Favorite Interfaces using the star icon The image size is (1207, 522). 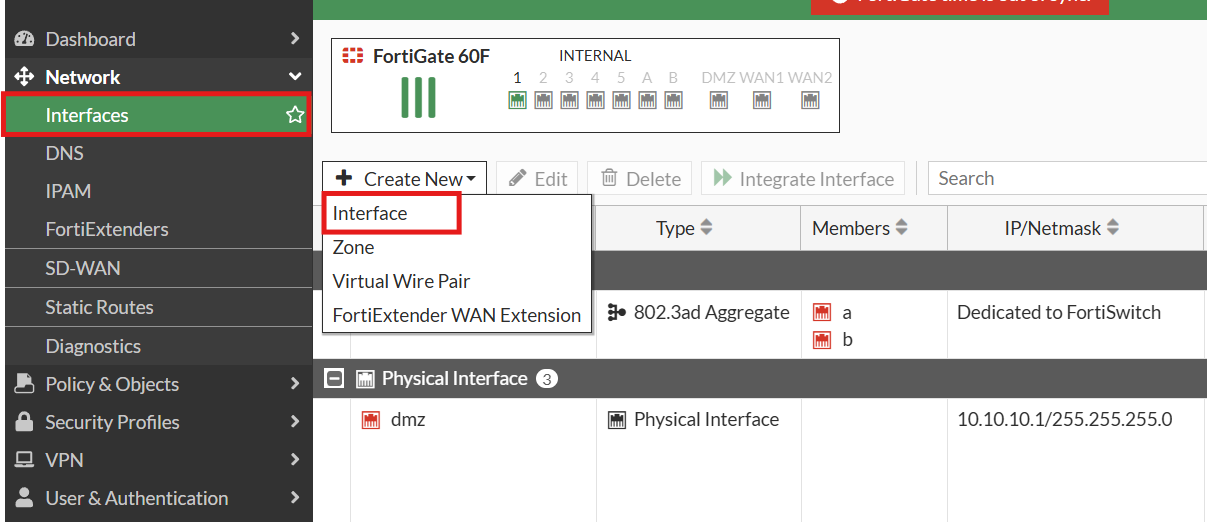click(295, 115)
